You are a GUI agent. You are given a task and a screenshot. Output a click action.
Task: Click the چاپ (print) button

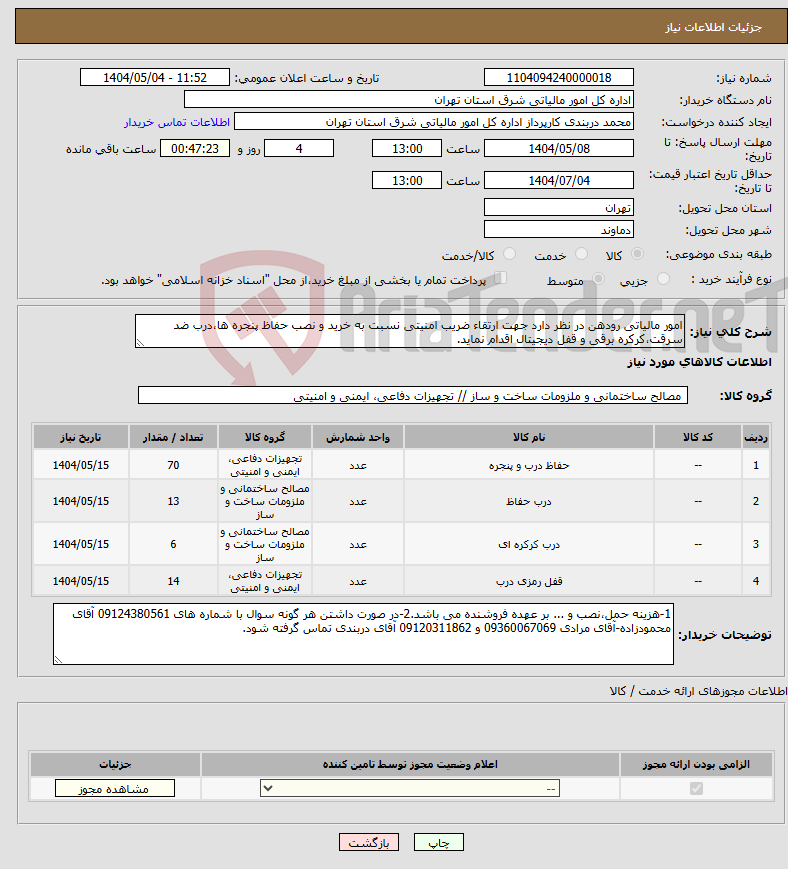coord(438,842)
